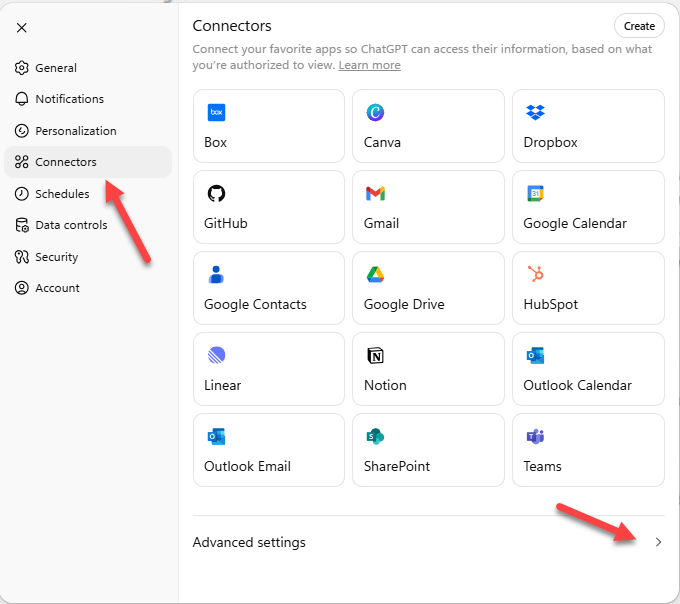This screenshot has height=604, width=680.
Task: Click the Data controls database icon
Action: [22, 225]
